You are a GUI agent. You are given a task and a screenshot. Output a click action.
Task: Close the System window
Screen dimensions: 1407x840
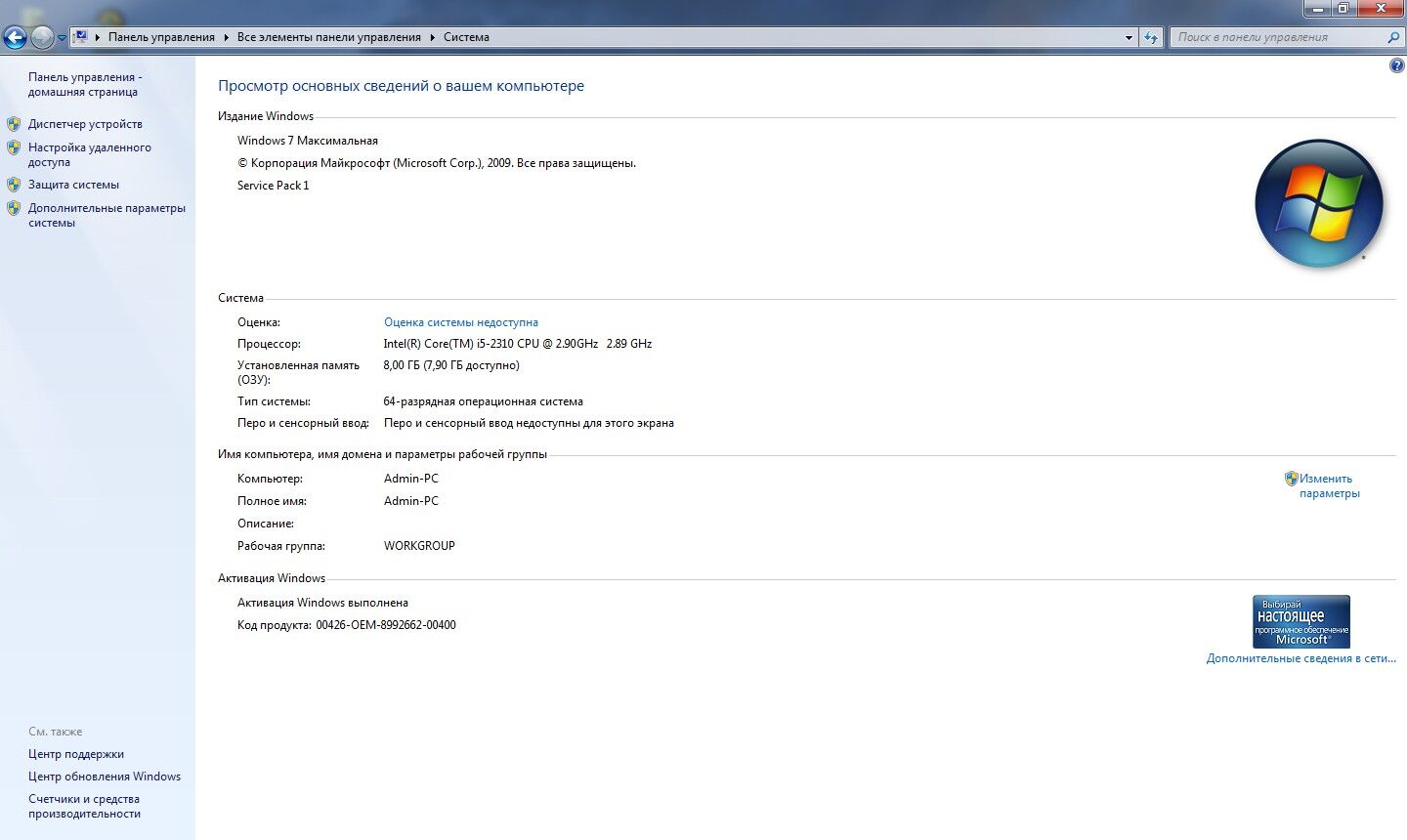click(1382, 8)
